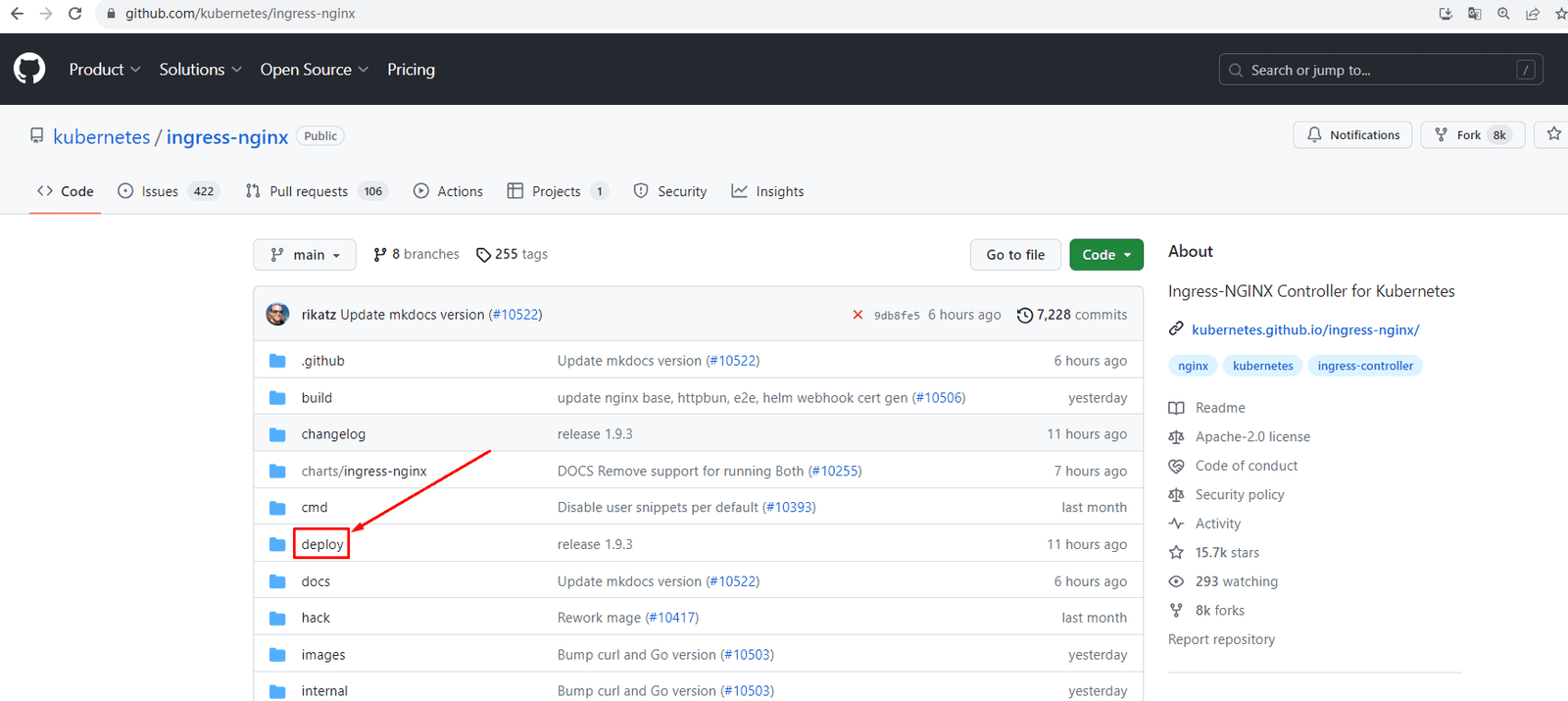Screen dimensions: 1568x701
Task: Click the Search or jump to field
Action: pos(1381,70)
